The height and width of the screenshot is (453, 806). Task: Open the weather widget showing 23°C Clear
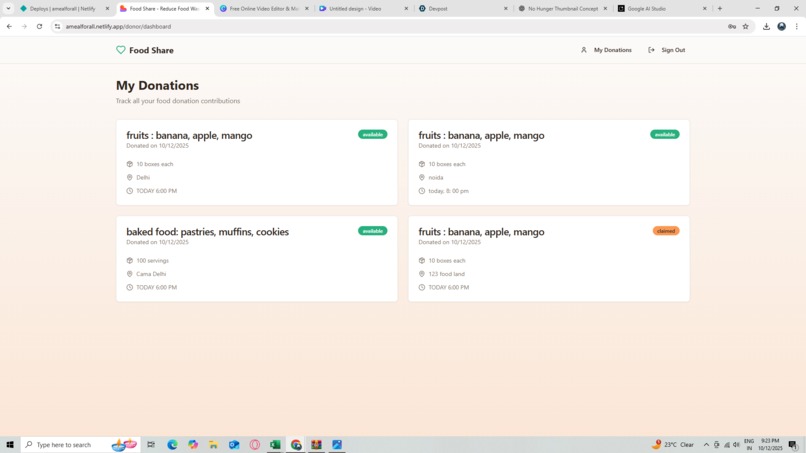coord(673,444)
